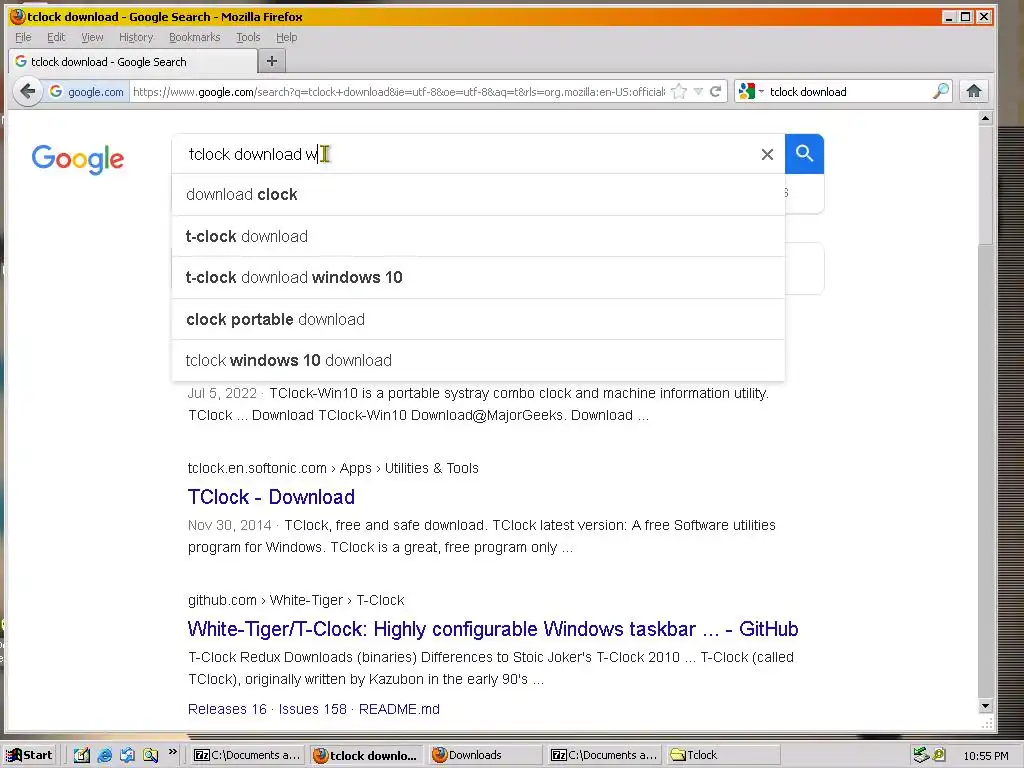Choose suggestion 'clock portable download'
1024x768 pixels.
[x=478, y=319]
